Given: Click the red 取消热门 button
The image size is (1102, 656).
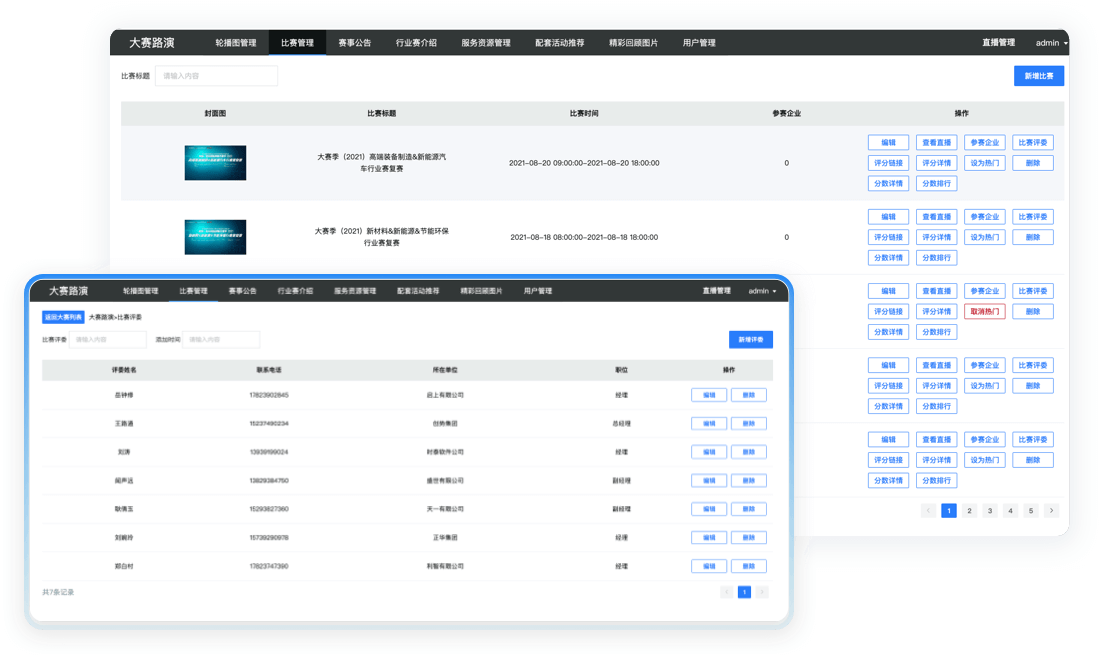Looking at the screenshot, I should pos(984,310).
